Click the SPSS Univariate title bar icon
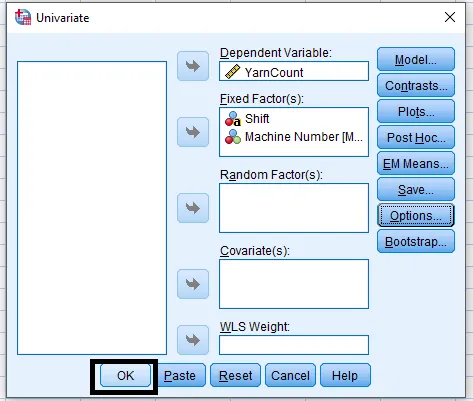The width and height of the screenshot is (473, 401). [23, 17]
